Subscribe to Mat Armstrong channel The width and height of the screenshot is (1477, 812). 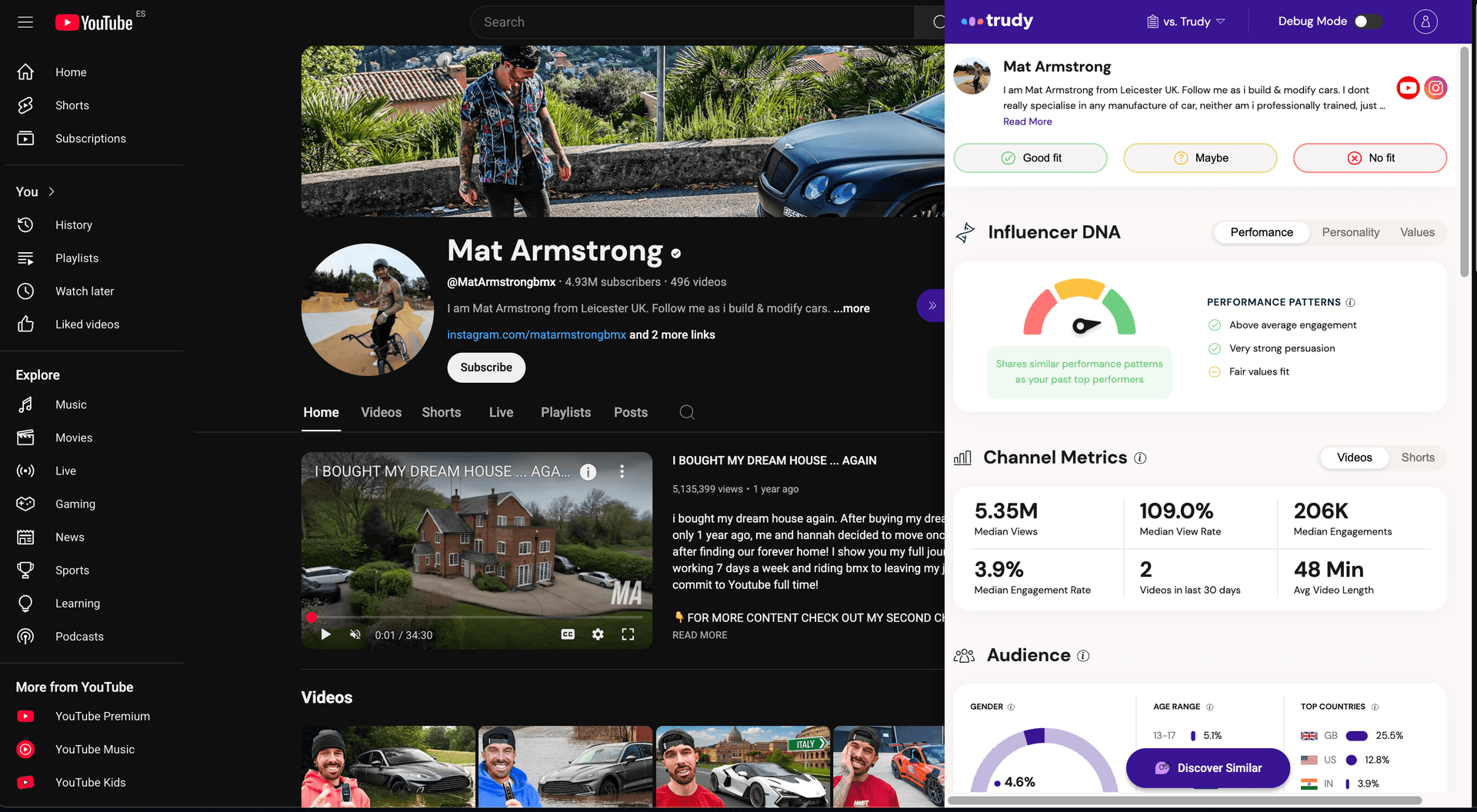pos(486,368)
